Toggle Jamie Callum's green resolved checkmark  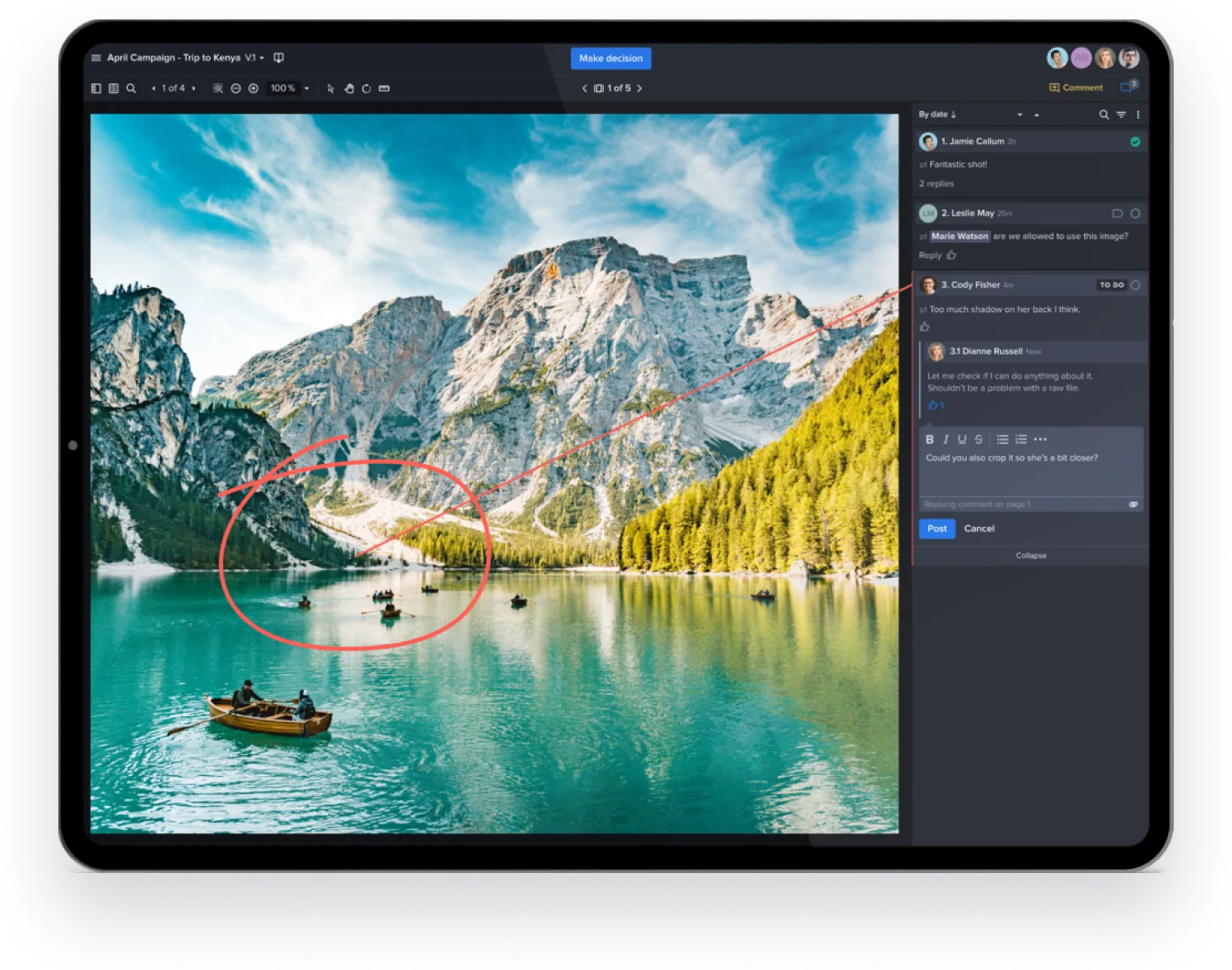(1135, 141)
